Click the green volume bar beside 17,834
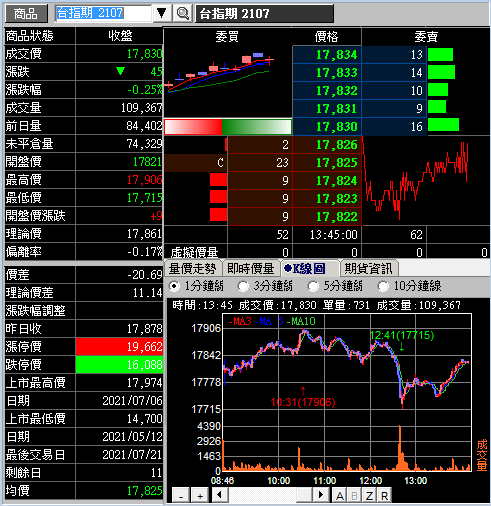The height and width of the screenshot is (506, 491). click(x=440, y=55)
